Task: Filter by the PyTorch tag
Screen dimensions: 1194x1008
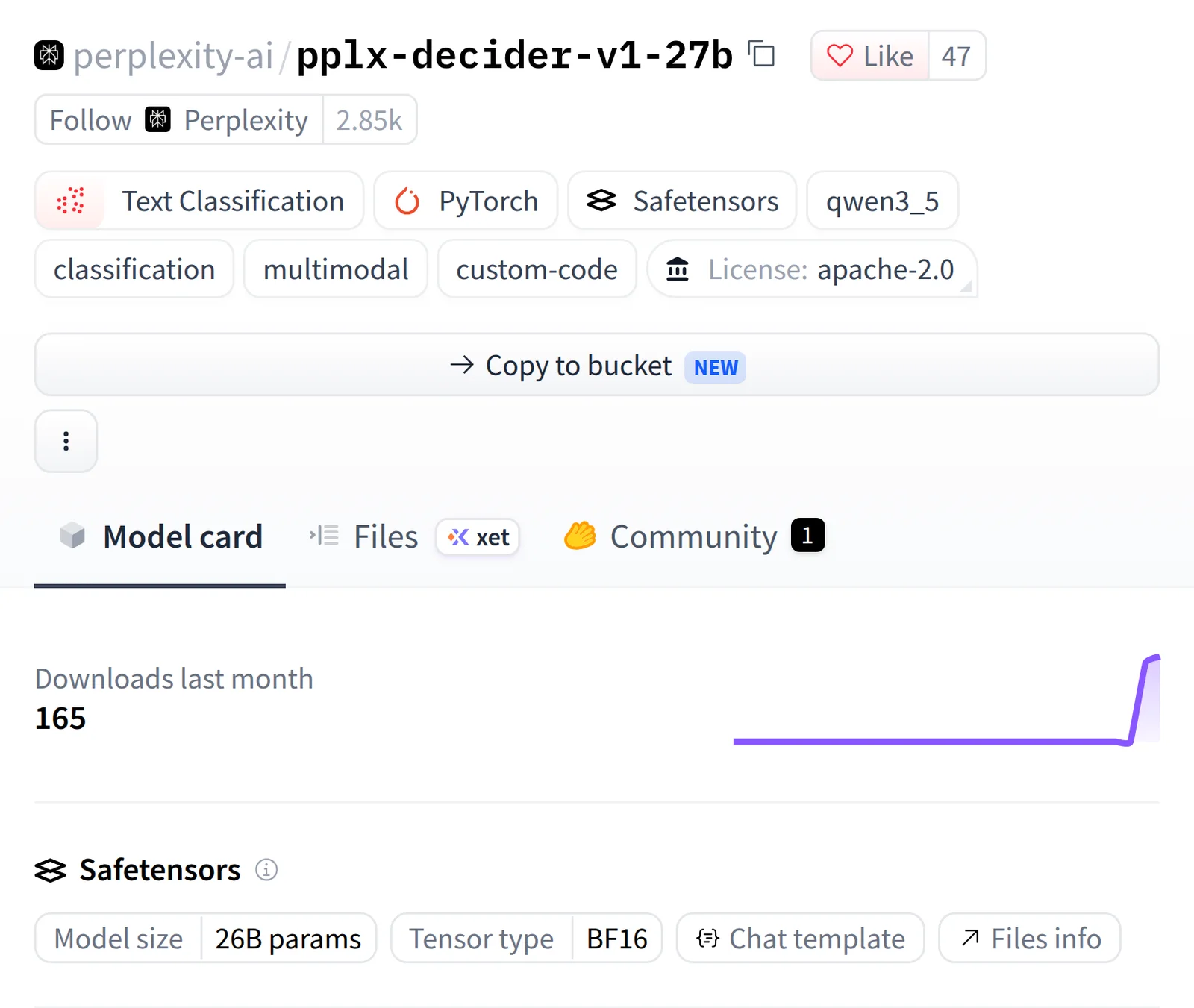Action: click(466, 201)
